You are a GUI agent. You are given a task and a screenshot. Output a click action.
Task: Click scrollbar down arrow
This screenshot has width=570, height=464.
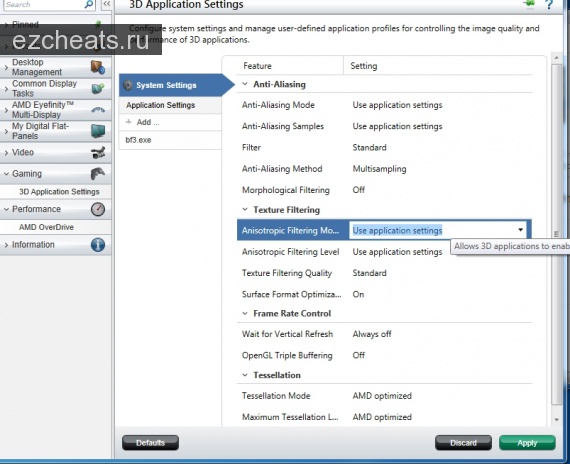556,420
